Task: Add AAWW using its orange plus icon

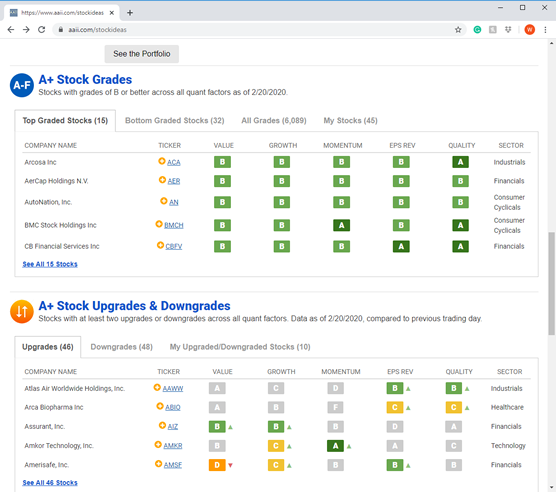Action: coord(157,387)
